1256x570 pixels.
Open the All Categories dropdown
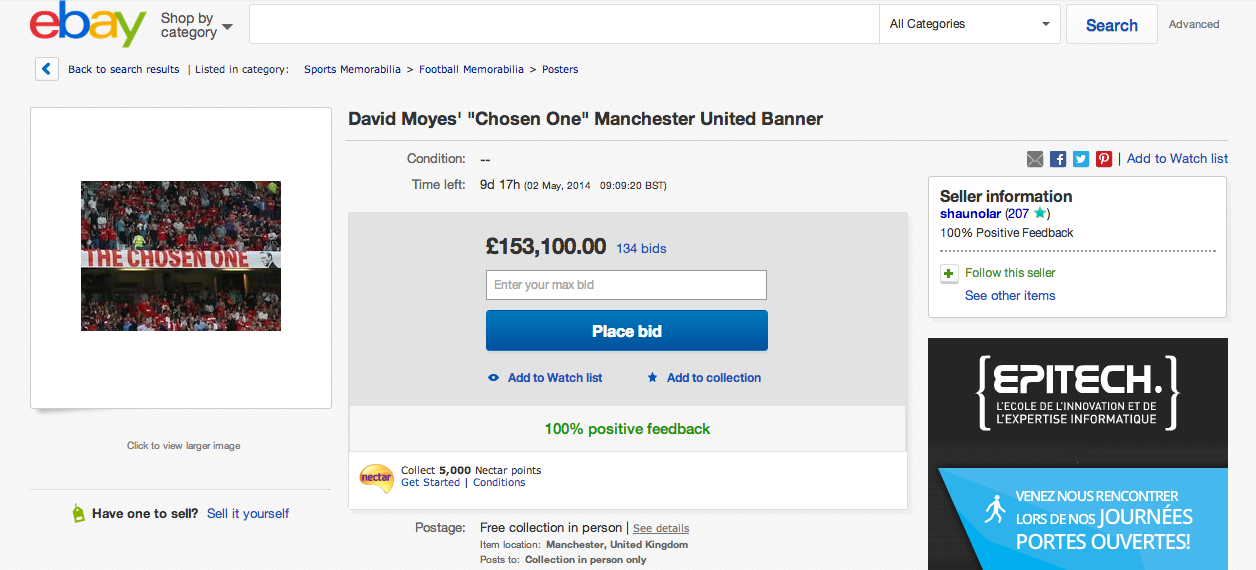coord(969,24)
